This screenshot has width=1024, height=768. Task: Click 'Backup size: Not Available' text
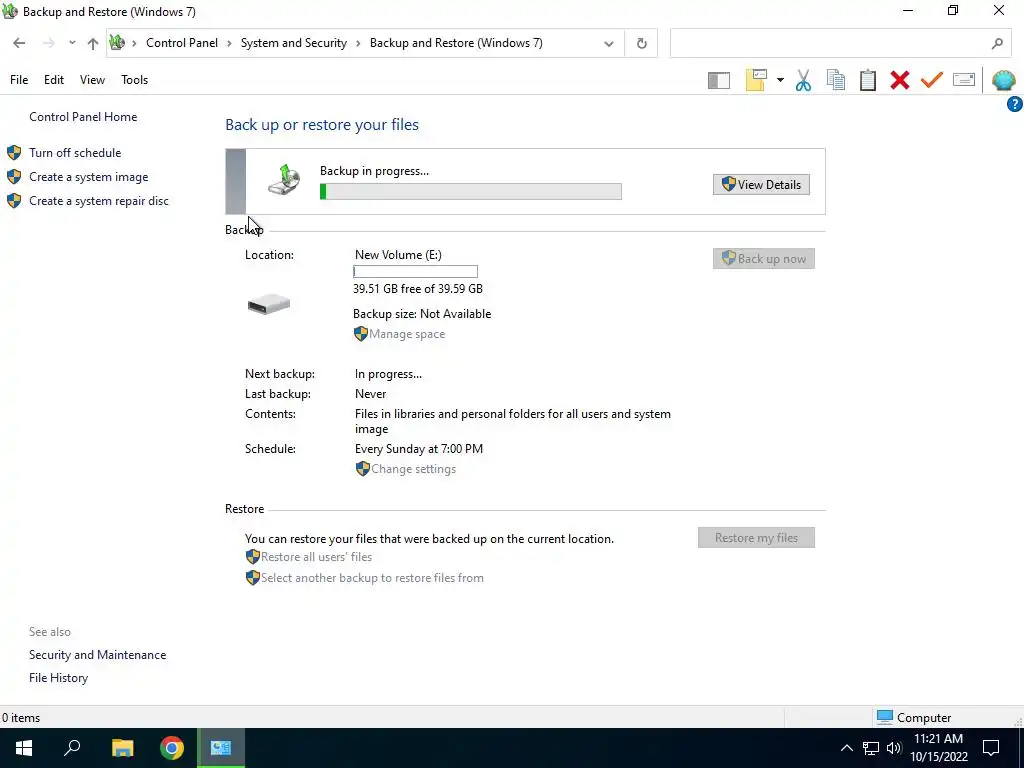(x=422, y=314)
